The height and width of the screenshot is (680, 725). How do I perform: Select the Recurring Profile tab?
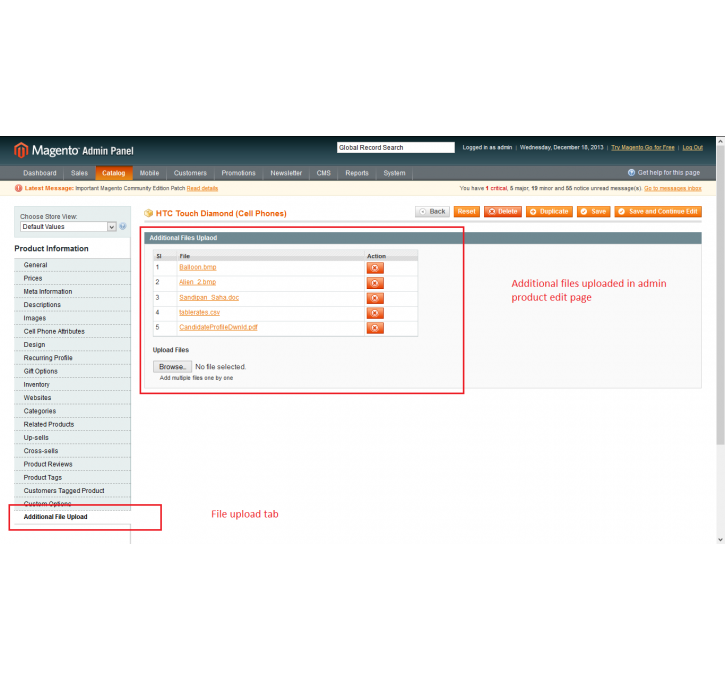pyautogui.click(x=72, y=358)
